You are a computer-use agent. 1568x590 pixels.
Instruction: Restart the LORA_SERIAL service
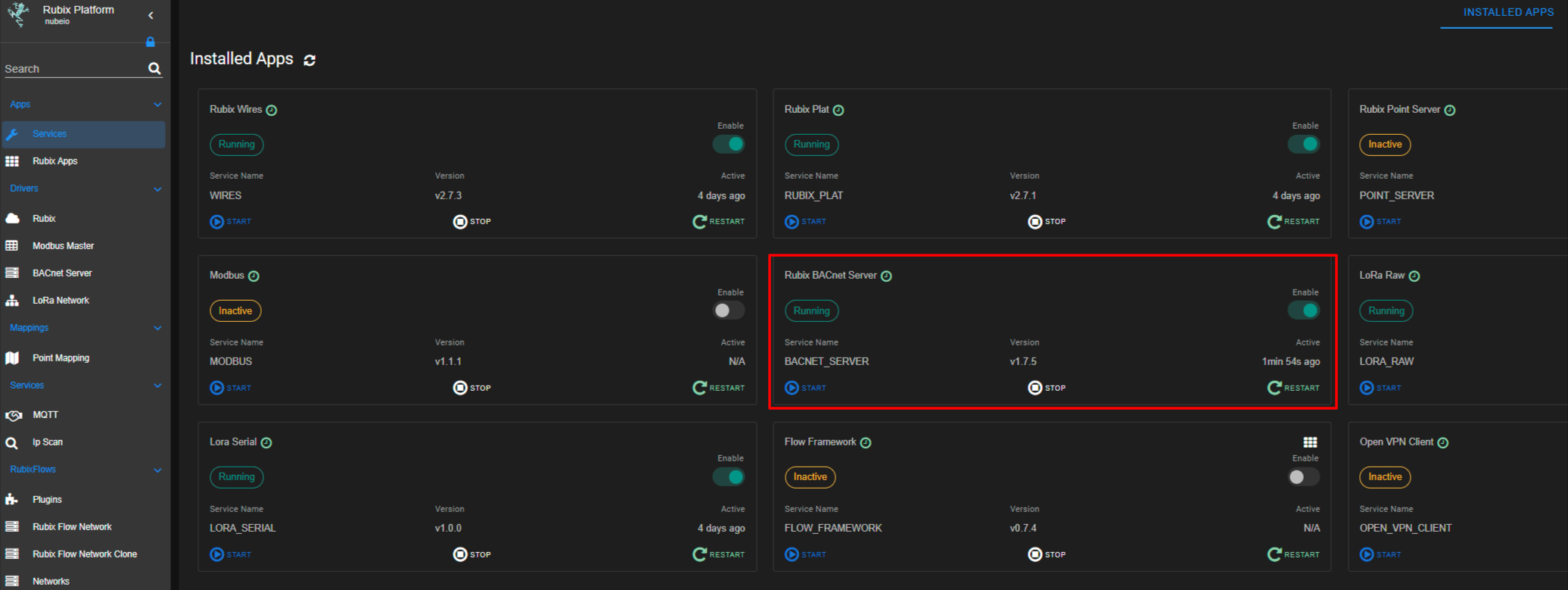click(x=719, y=554)
